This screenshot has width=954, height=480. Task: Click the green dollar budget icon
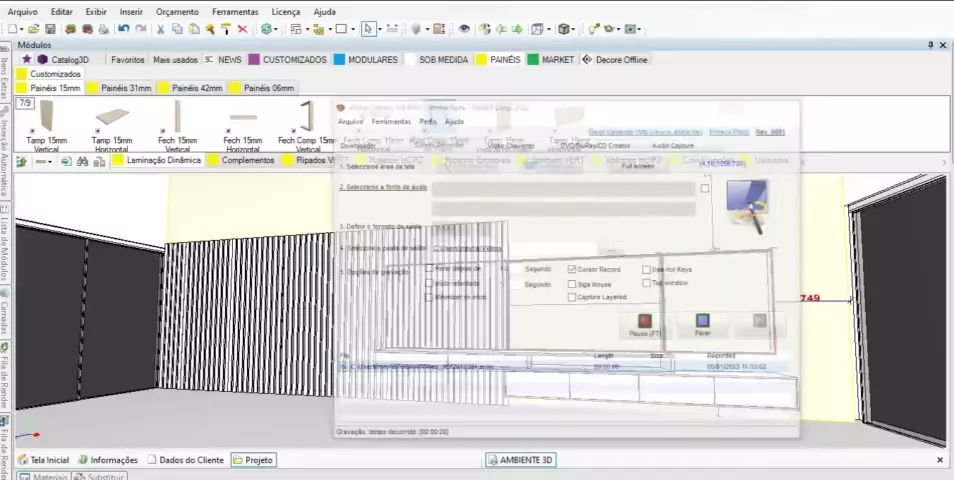pos(267,29)
